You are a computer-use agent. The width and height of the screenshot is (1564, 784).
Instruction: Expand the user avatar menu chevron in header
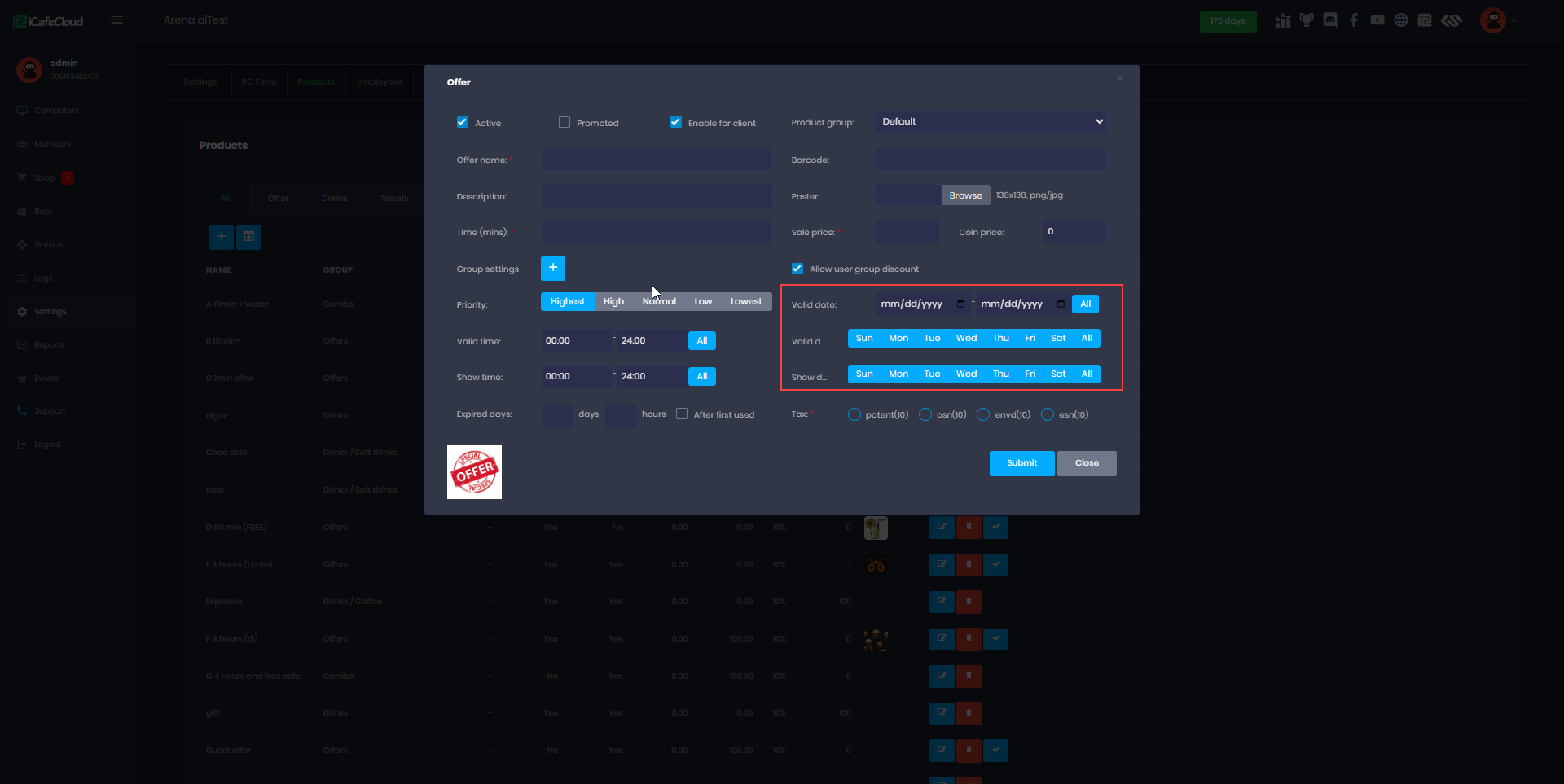(1515, 20)
